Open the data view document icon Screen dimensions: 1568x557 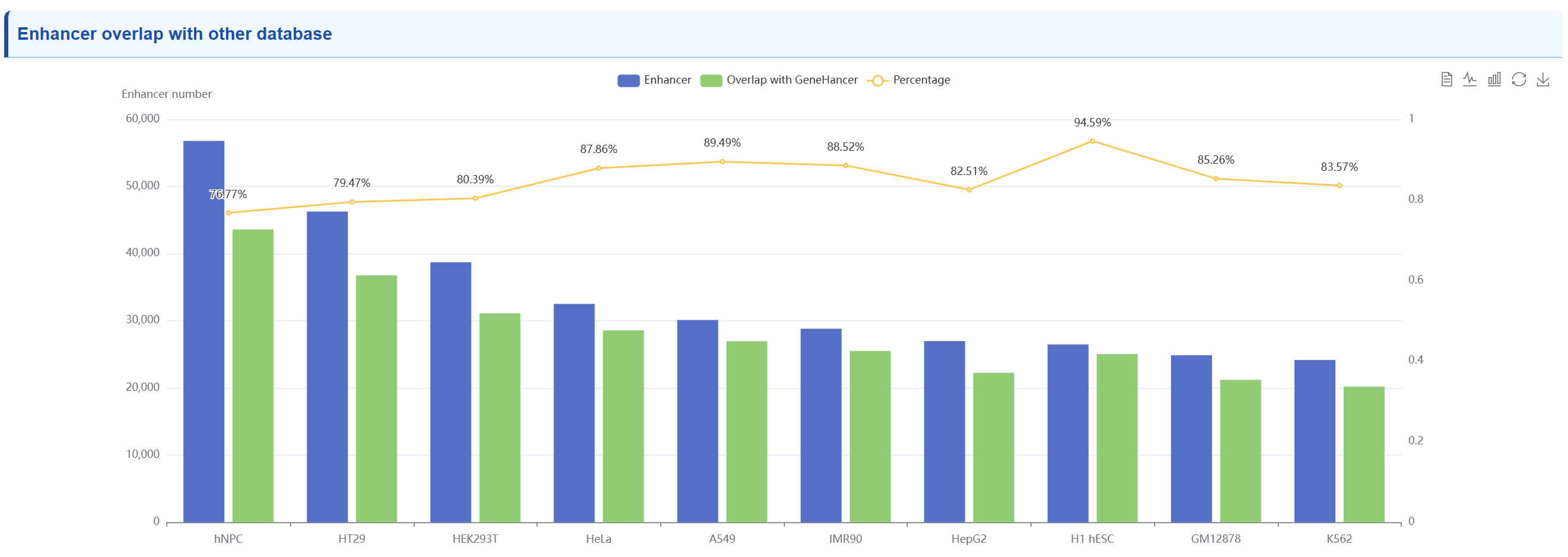[1446, 79]
